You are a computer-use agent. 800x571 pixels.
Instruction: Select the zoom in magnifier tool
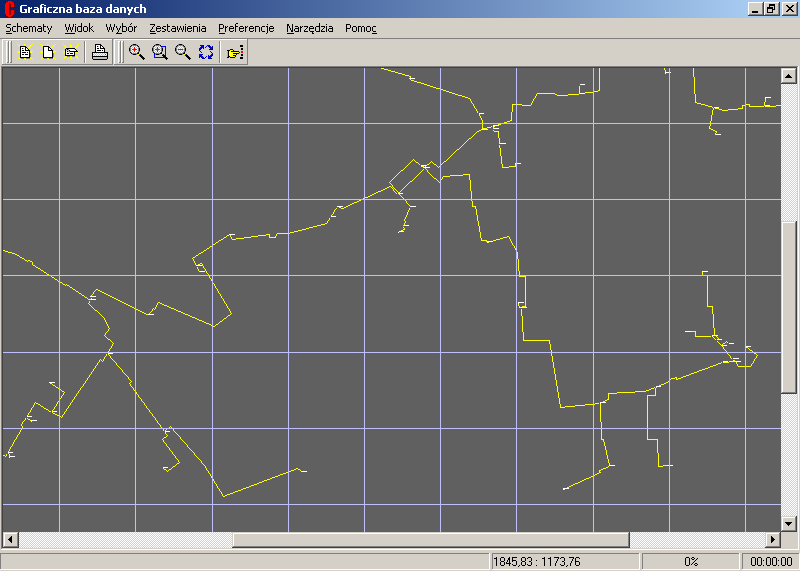click(137, 53)
